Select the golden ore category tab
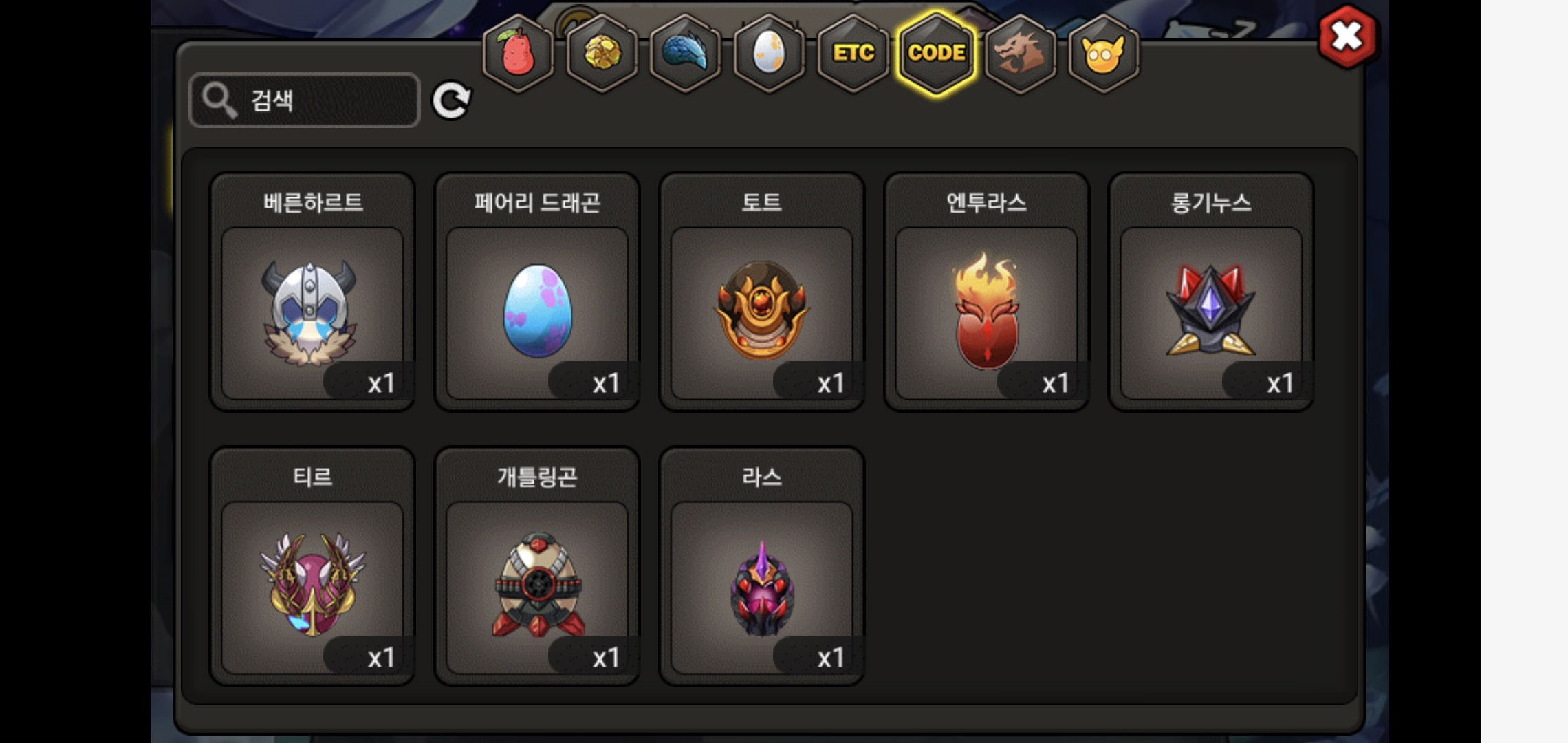This screenshot has height=743, width=1568. [602, 53]
